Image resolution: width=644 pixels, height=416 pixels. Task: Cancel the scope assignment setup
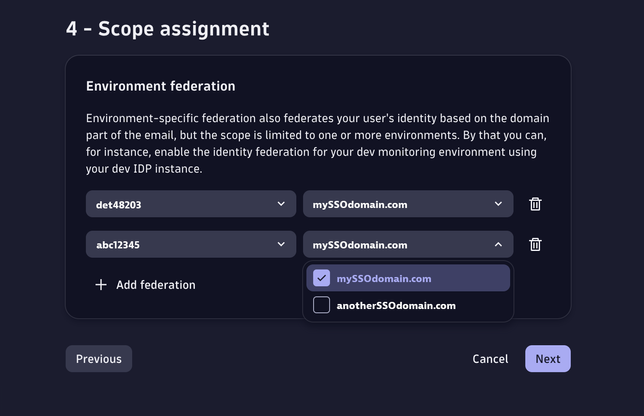point(490,359)
